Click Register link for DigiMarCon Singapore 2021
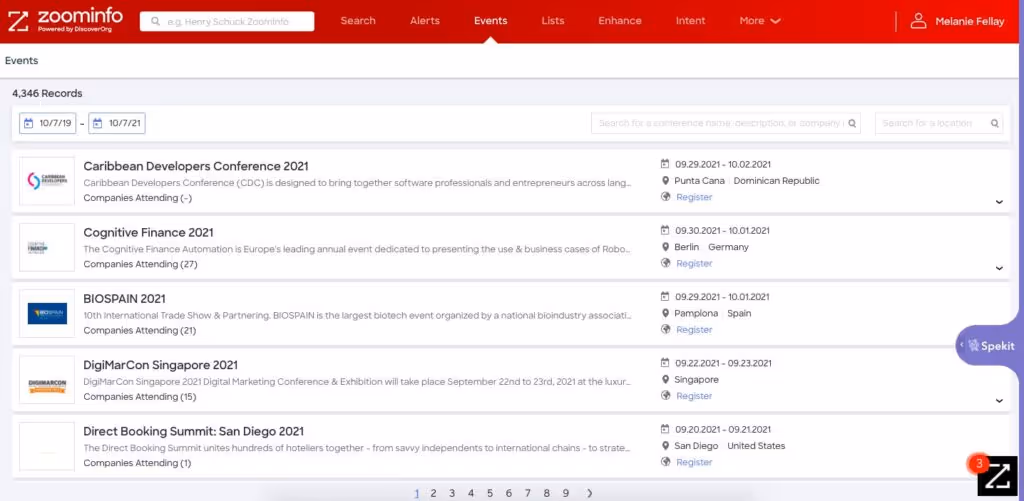The image size is (1024, 501). pos(694,396)
